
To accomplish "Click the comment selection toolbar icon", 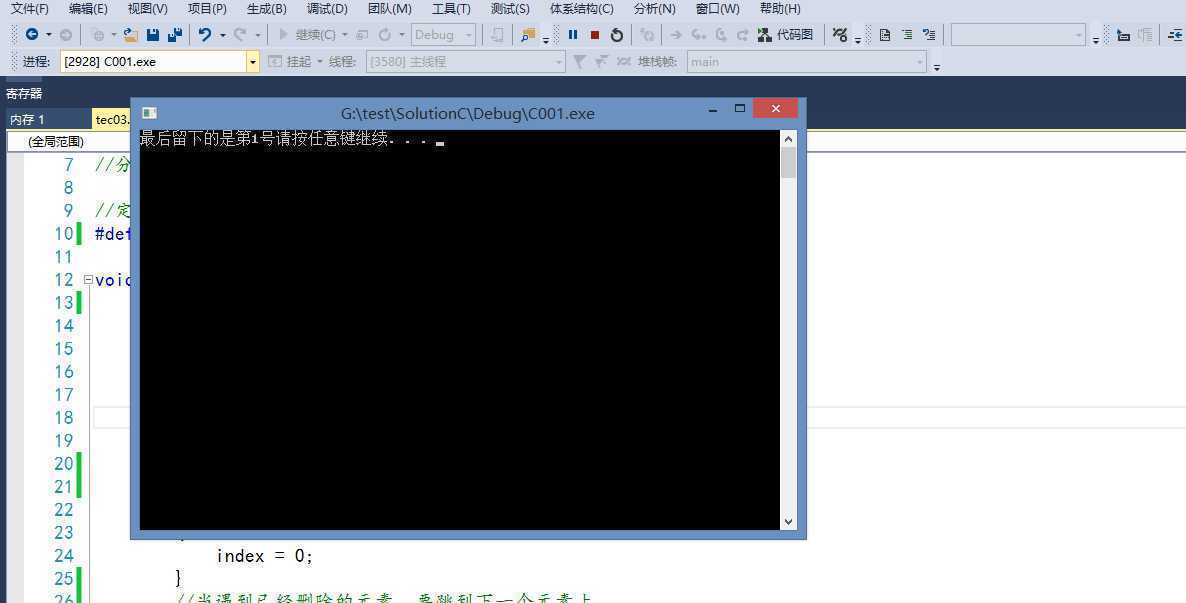I will tap(1124, 35).
